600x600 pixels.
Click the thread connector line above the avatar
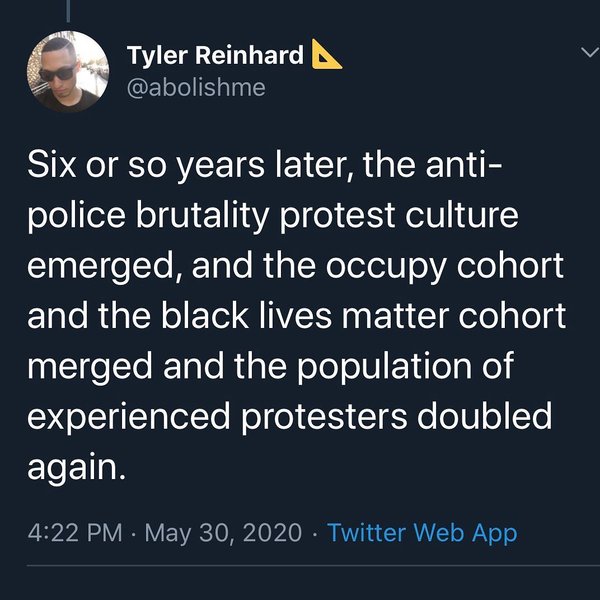click(67, 10)
